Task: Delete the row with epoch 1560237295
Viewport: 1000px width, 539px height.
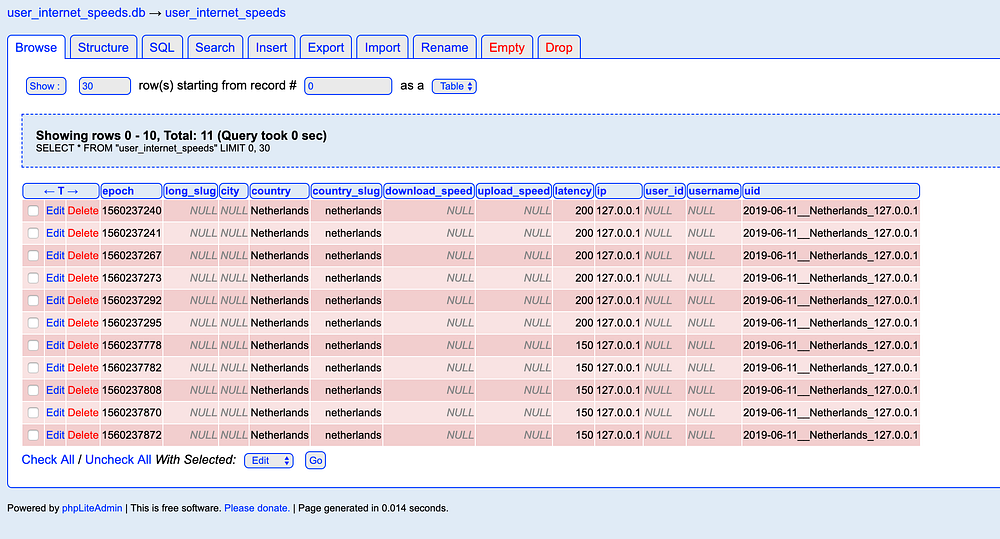Action: coord(83,323)
